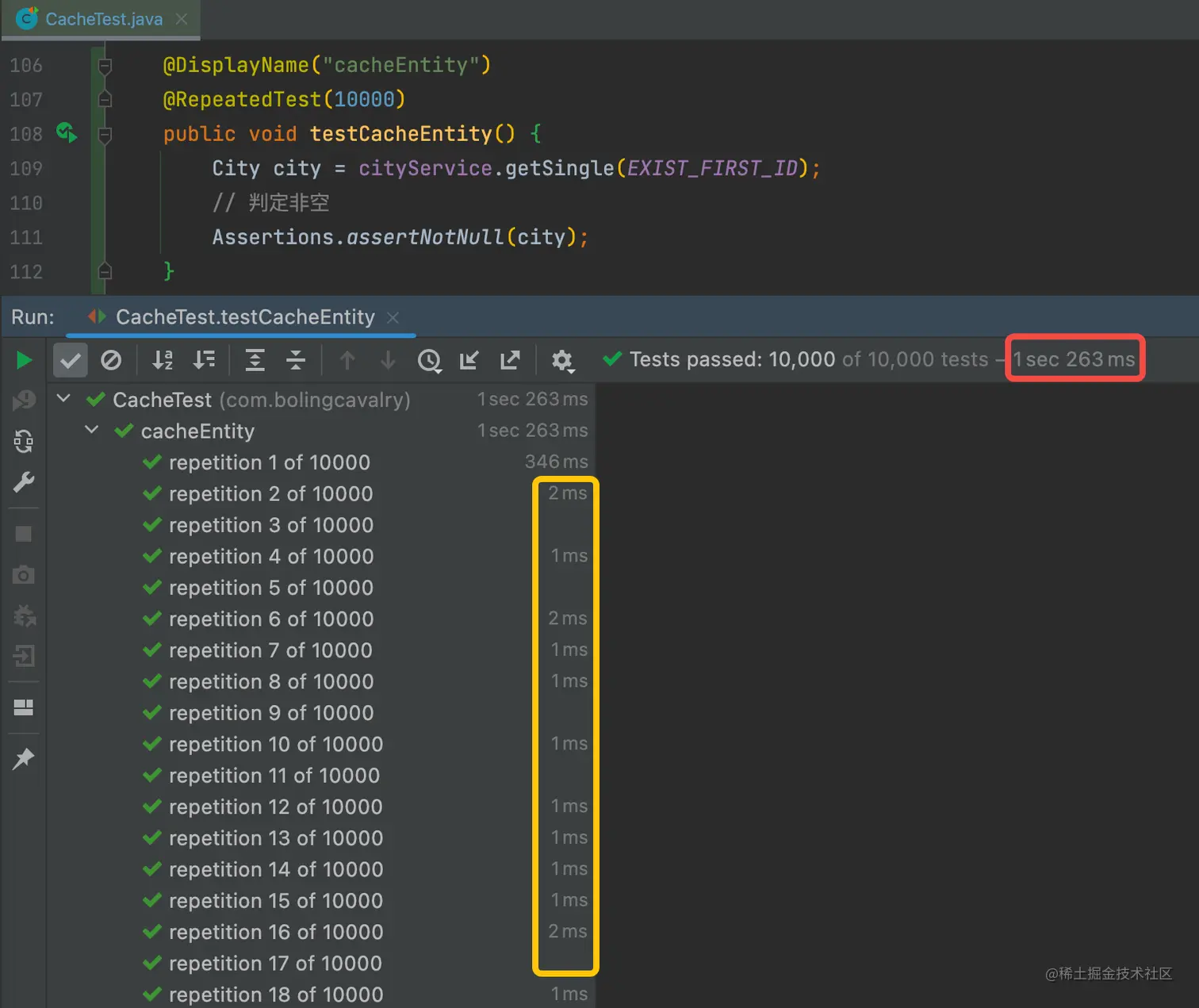Click the green Rerun tests play button
This screenshot has width=1199, height=1008.
click(x=24, y=360)
